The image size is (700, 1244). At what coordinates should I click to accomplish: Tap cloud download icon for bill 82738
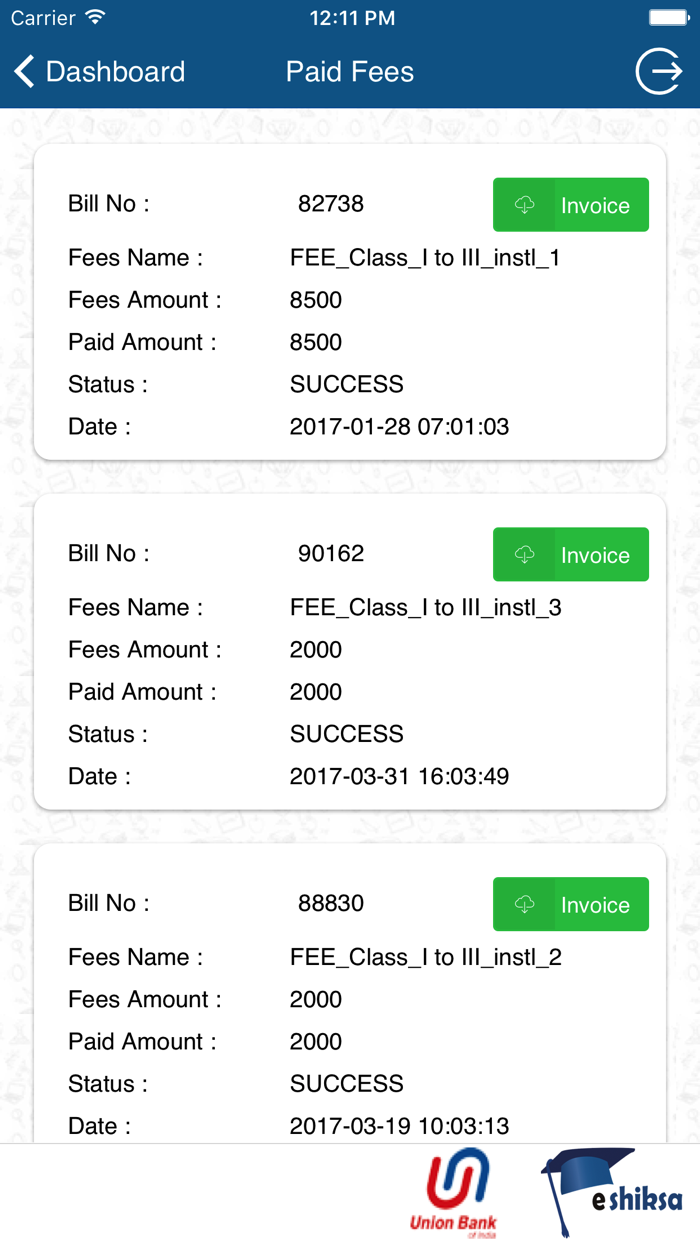coord(524,205)
